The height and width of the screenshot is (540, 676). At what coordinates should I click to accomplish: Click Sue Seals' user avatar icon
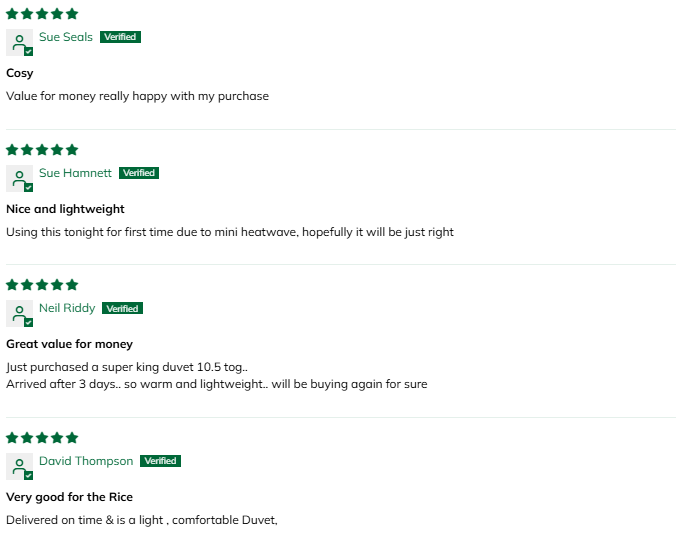click(x=19, y=43)
